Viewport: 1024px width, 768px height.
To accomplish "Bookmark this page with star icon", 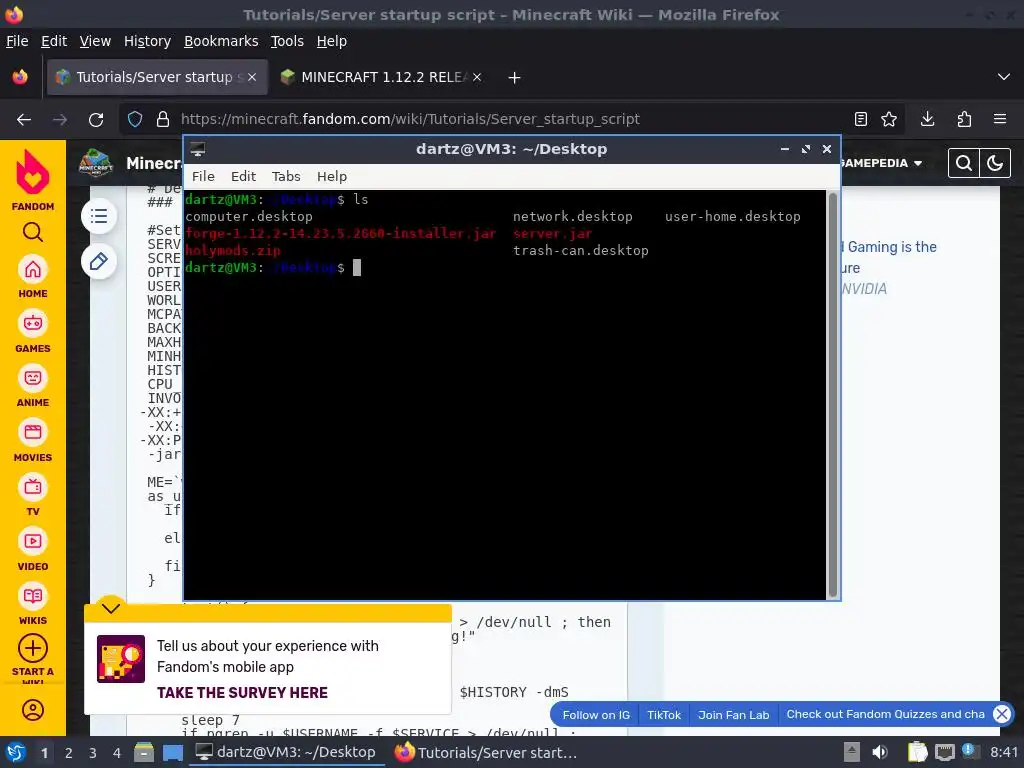I will pyautogui.click(x=889, y=119).
